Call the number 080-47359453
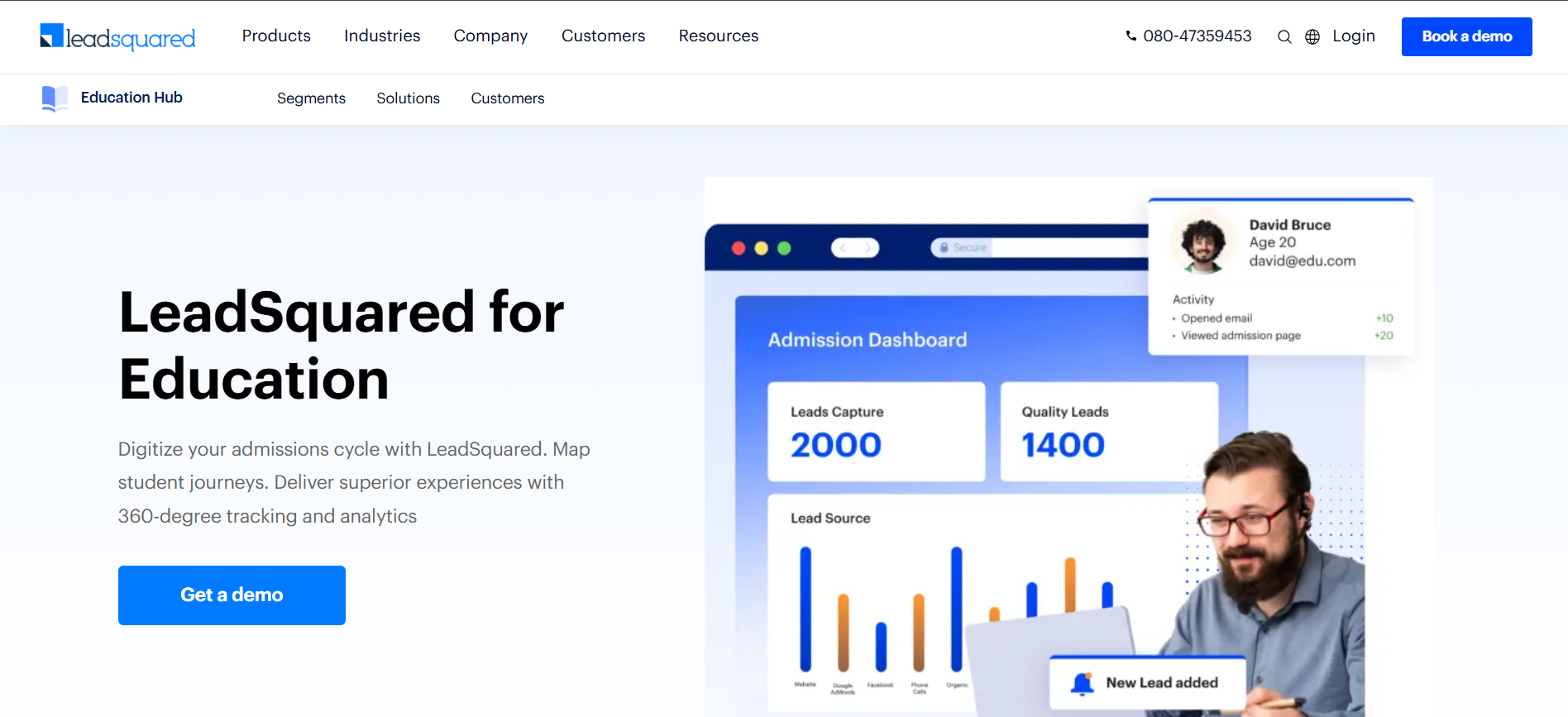 click(x=1197, y=36)
